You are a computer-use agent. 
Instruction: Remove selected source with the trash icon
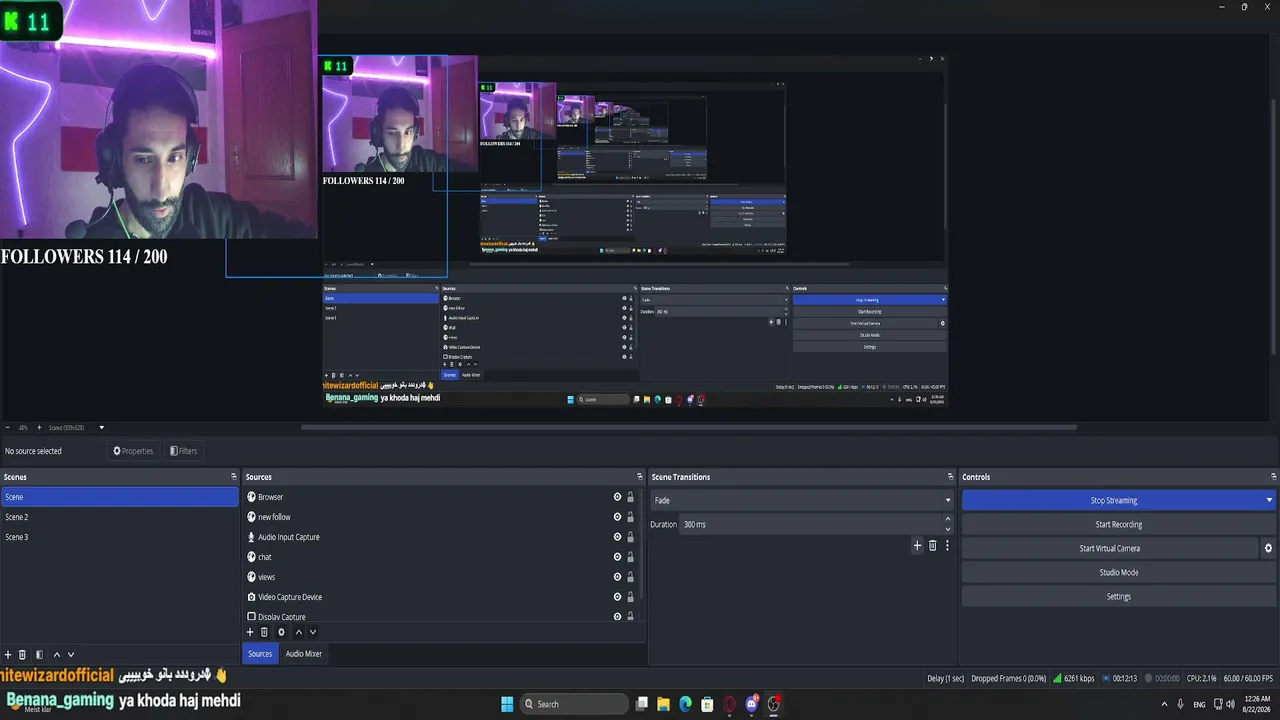[264, 632]
